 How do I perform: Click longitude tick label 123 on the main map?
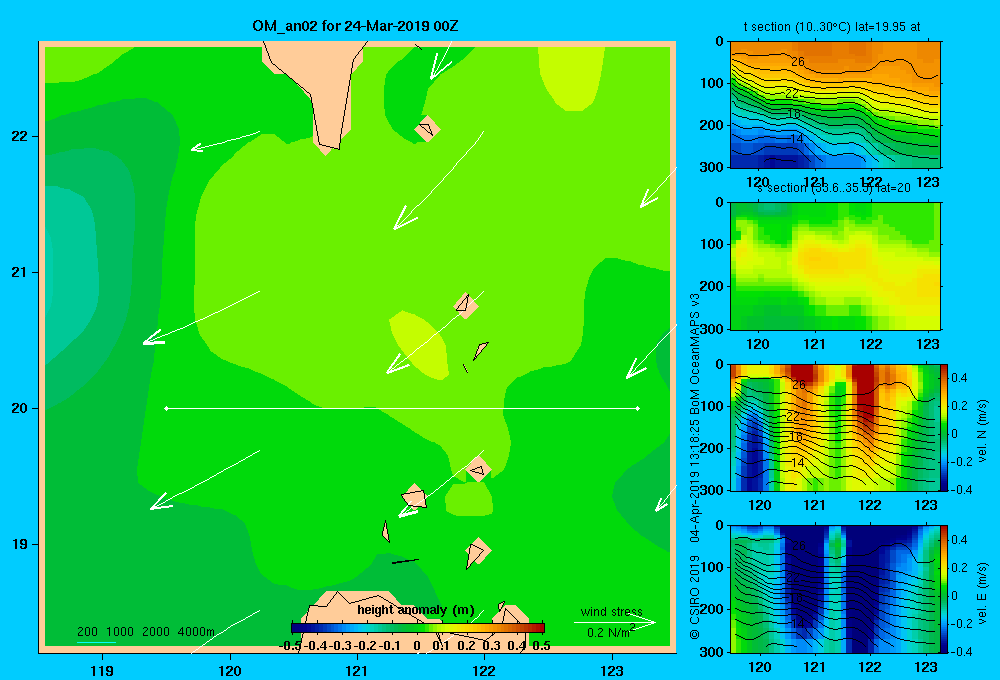pyautogui.click(x=612, y=670)
